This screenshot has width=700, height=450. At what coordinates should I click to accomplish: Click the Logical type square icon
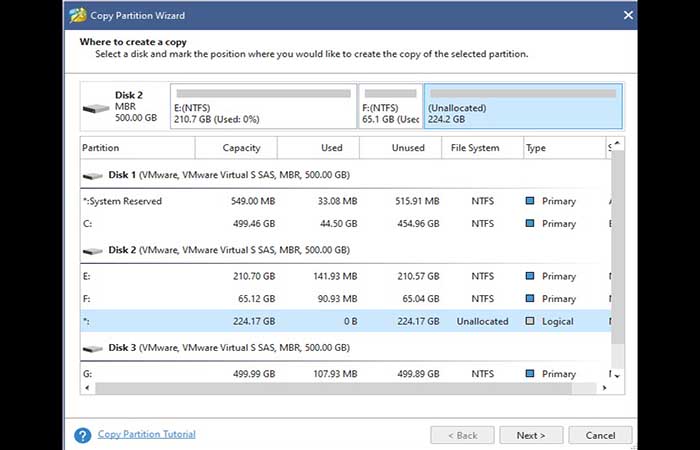pos(530,321)
